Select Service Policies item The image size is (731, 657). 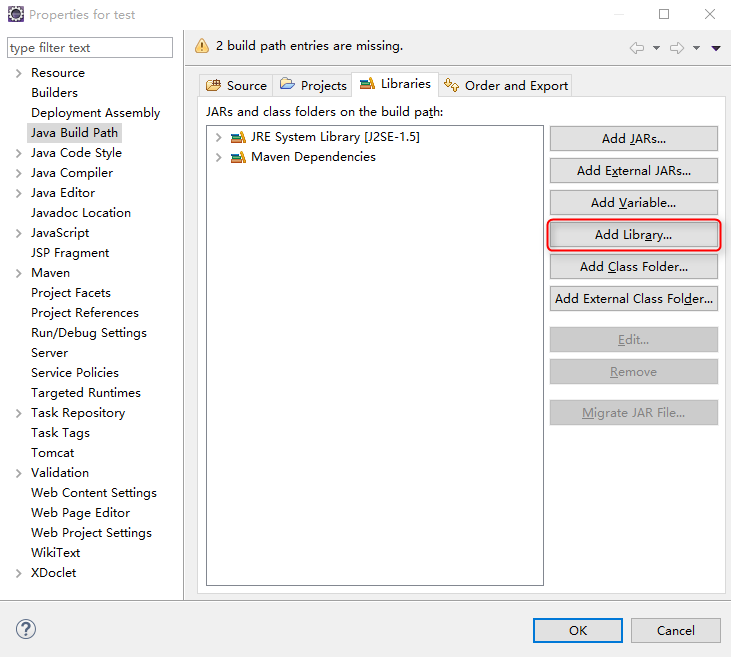coord(75,373)
